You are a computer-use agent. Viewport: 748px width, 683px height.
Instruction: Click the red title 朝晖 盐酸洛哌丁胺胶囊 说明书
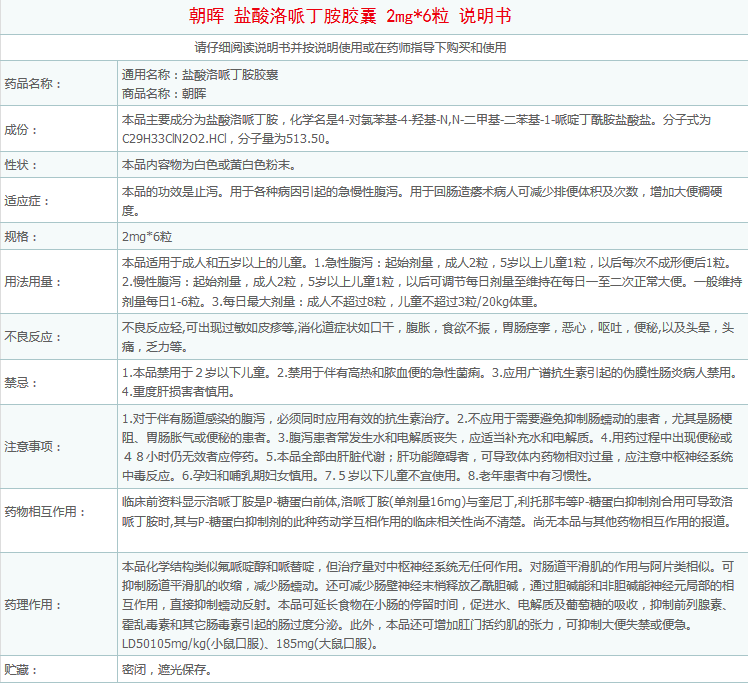pyautogui.click(x=350, y=16)
